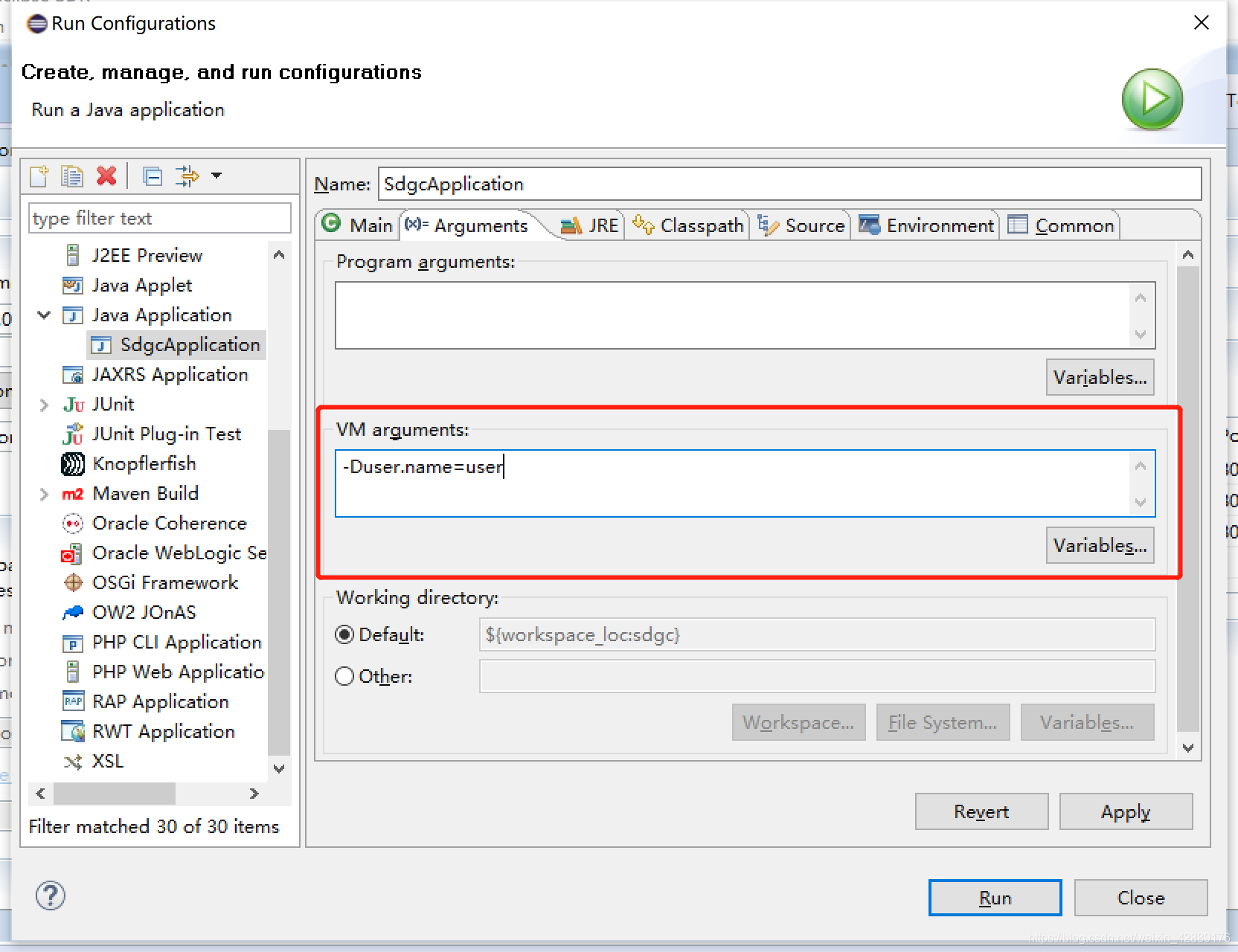Screen dimensions: 1238x952
Task: Expand the JUnit tree node
Action: pyautogui.click(x=42, y=404)
